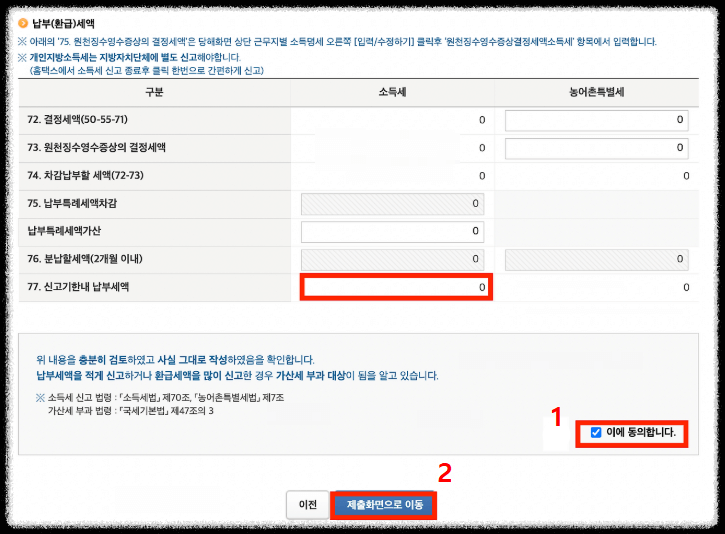Click the '납부세액을 적게 신고하거나' warning line
725x534 pixels.
point(237,375)
